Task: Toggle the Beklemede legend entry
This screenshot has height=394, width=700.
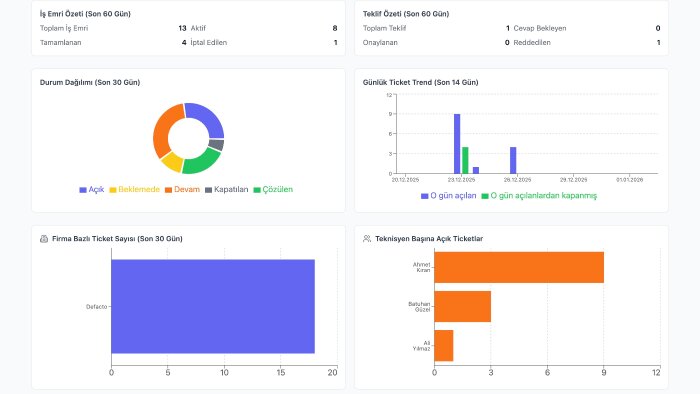Action: (134, 190)
